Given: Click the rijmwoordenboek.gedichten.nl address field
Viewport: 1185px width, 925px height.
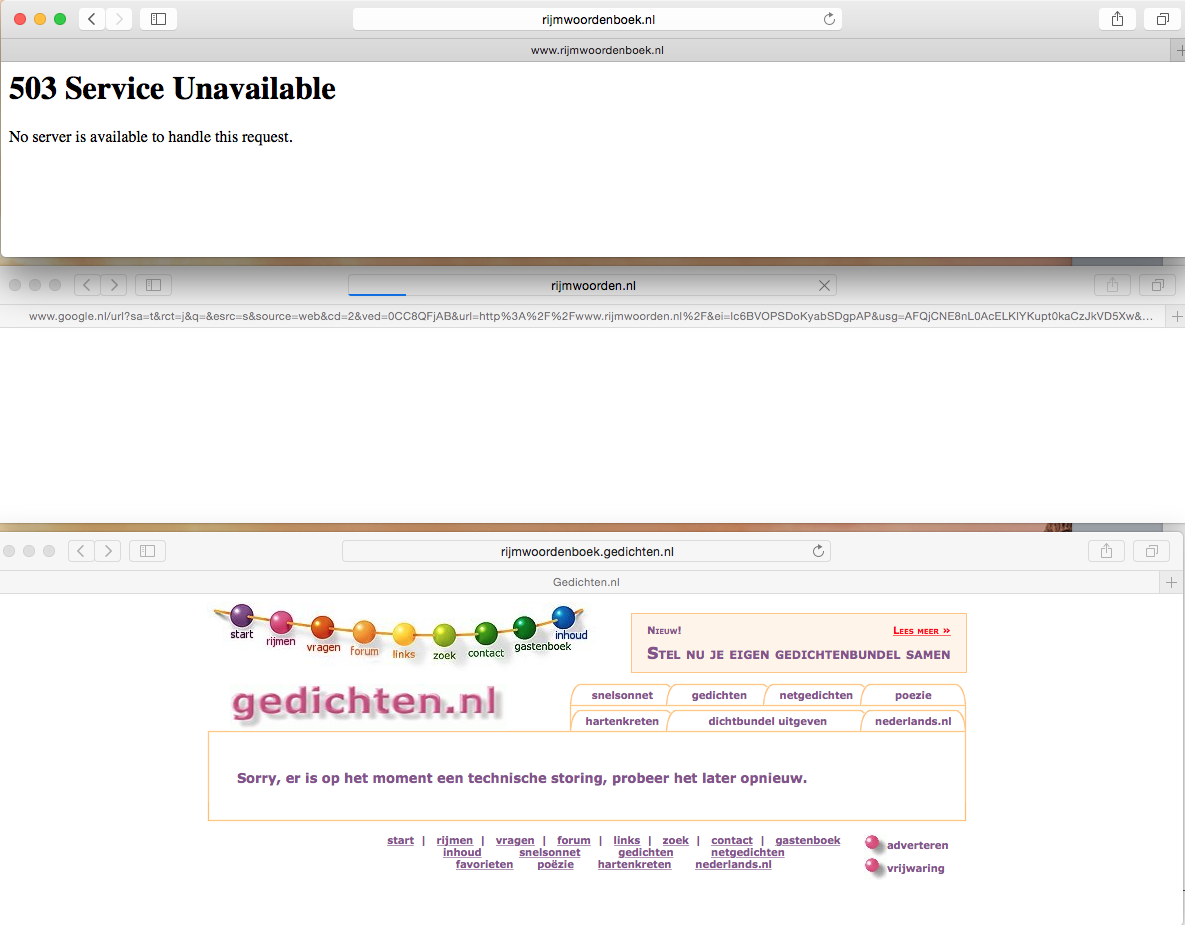Looking at the screenshot, I should coord(586,552).
